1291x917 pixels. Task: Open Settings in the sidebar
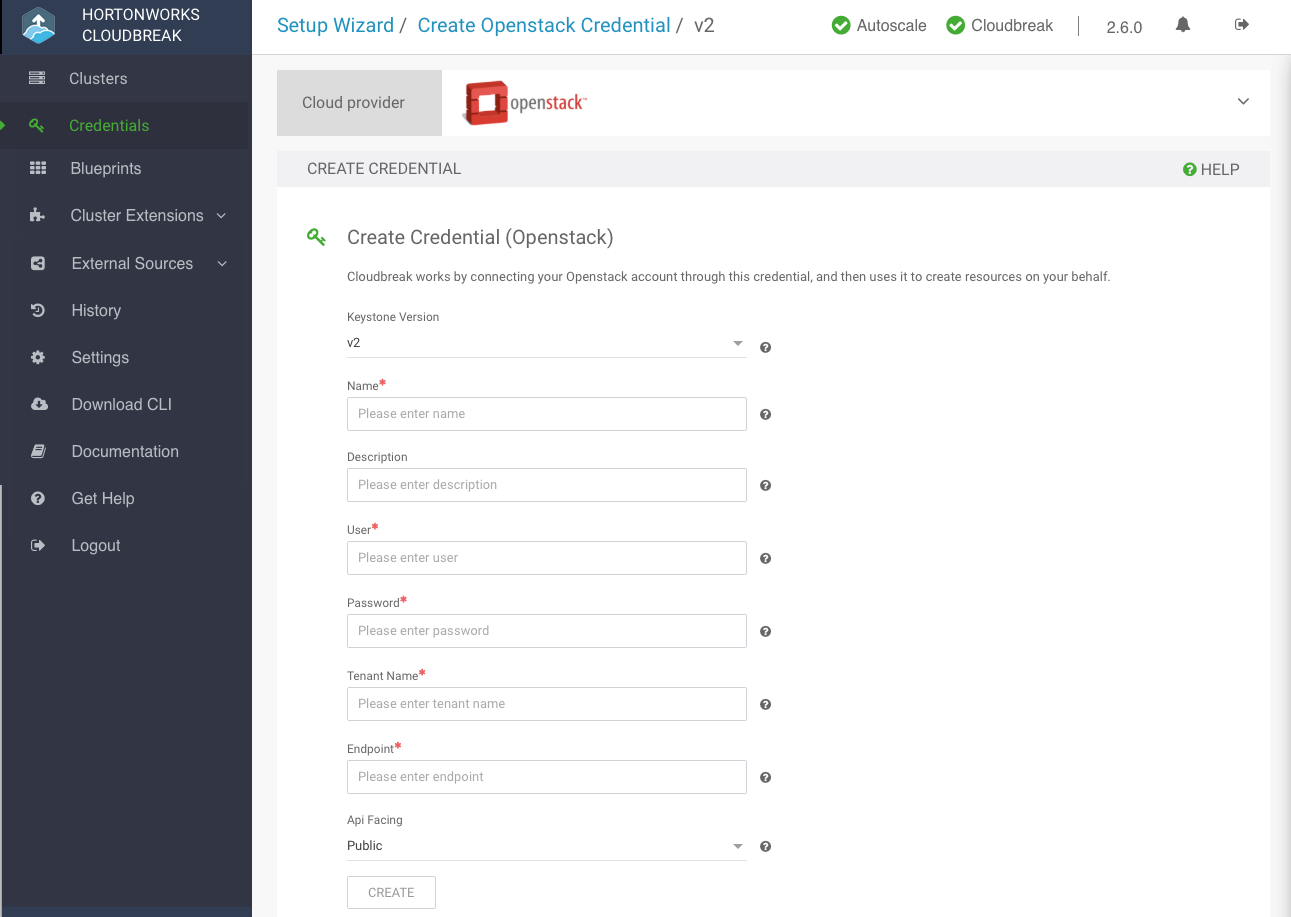(100, 358)
